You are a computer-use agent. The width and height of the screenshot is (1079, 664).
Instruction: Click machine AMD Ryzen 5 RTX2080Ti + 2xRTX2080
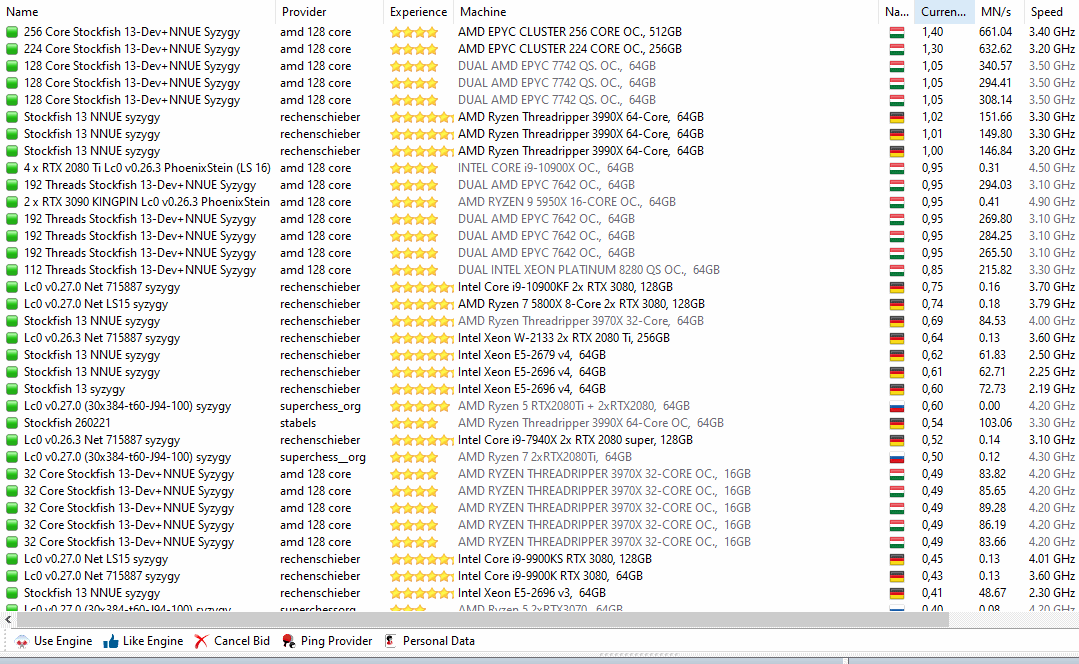click(x=574, y=406)
